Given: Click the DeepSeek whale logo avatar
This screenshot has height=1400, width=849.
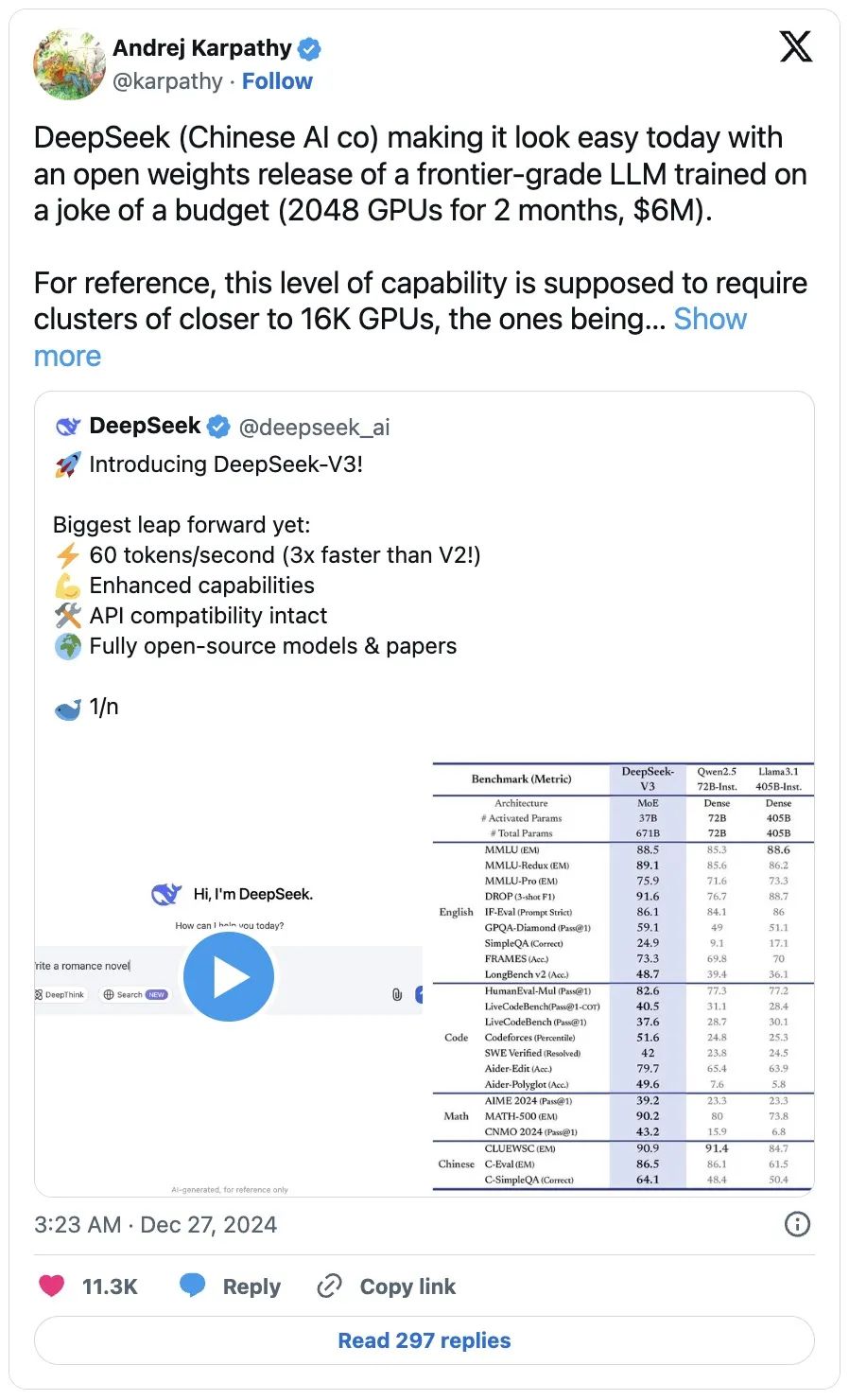Looking at the screenshot, I should [x=68, y=427].
